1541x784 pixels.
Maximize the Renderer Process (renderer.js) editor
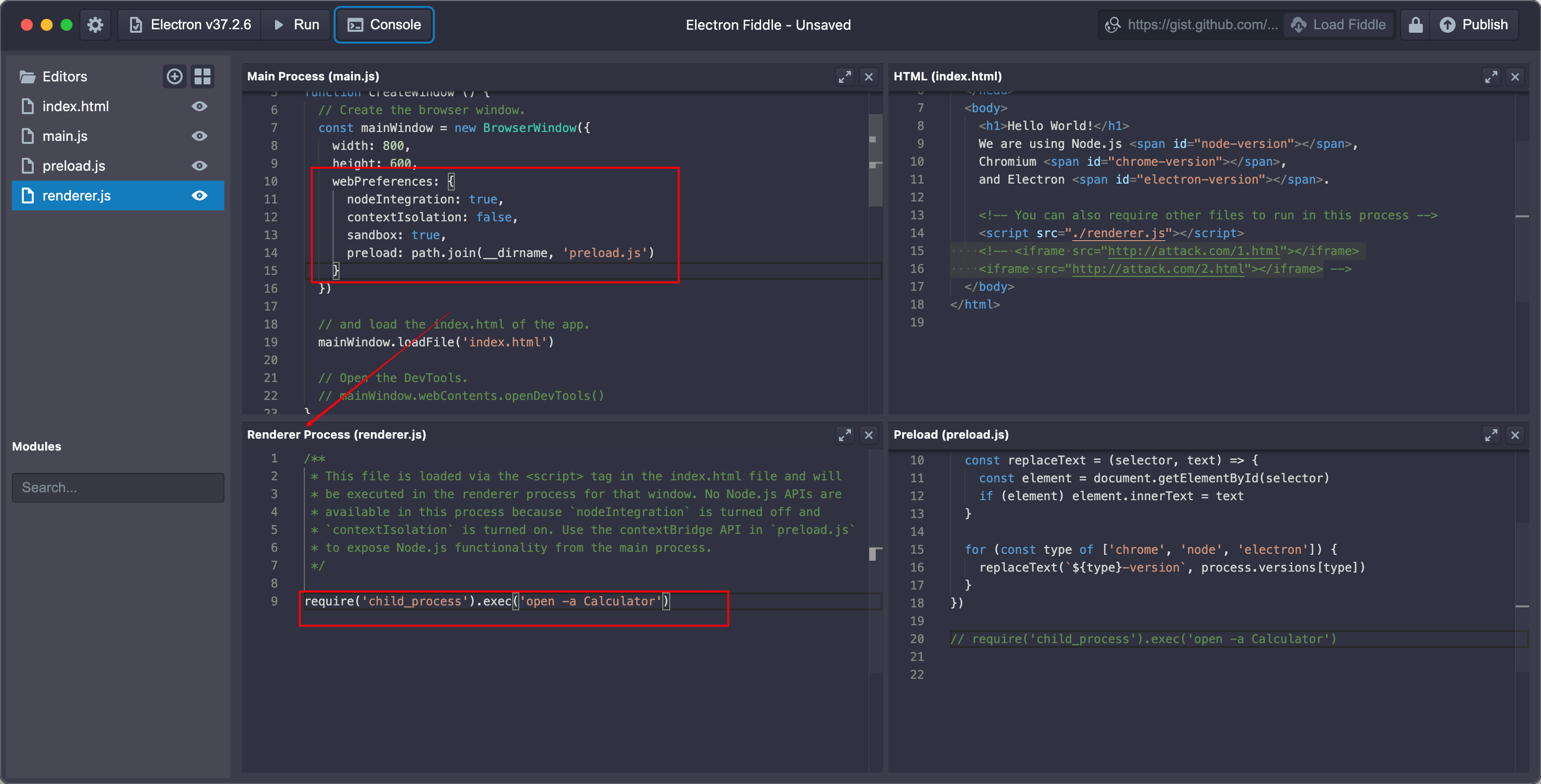coord(844,435)
